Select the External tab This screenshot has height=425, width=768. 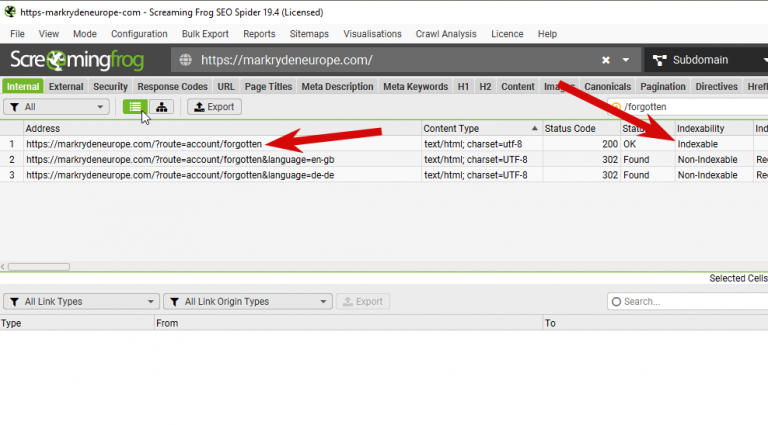pyautogui.click(x=66, y=87)
